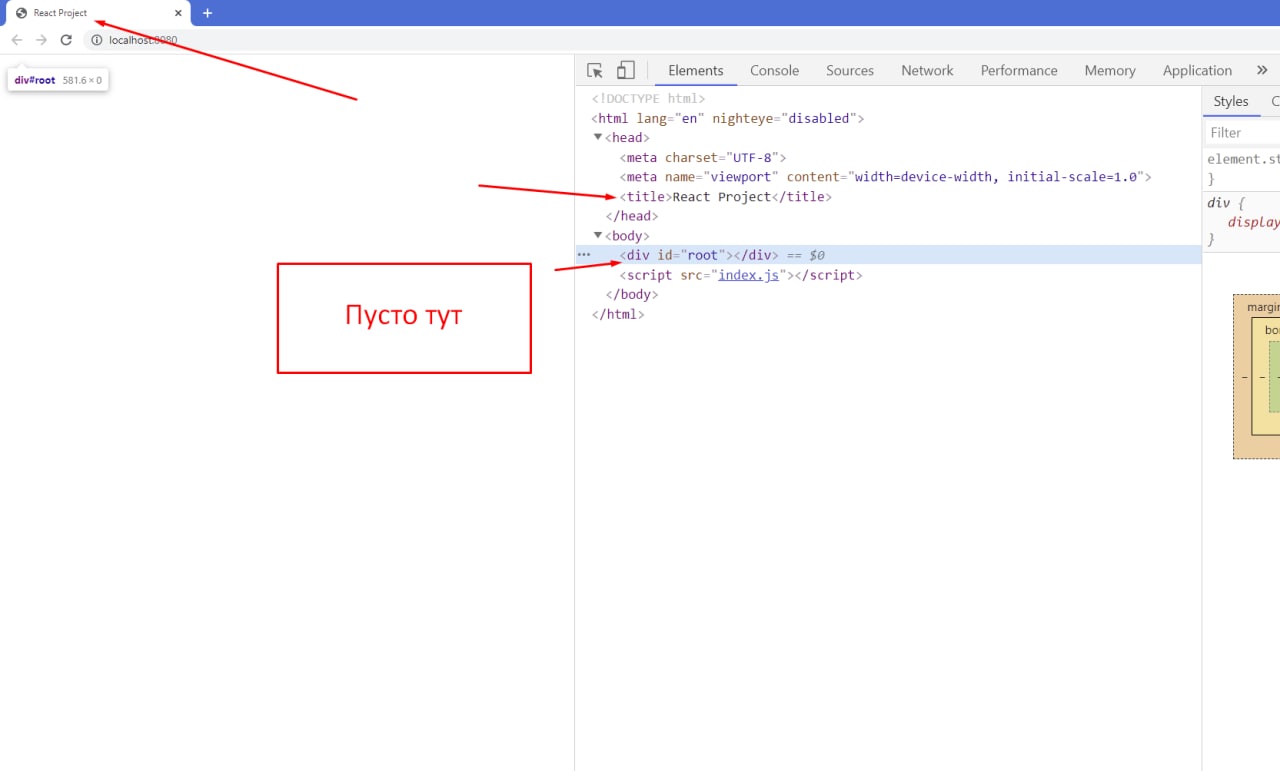This screenshot has height=771, width=1280.
Task: Toggle the device toolbar icon
Action: (x=626, y=70)
